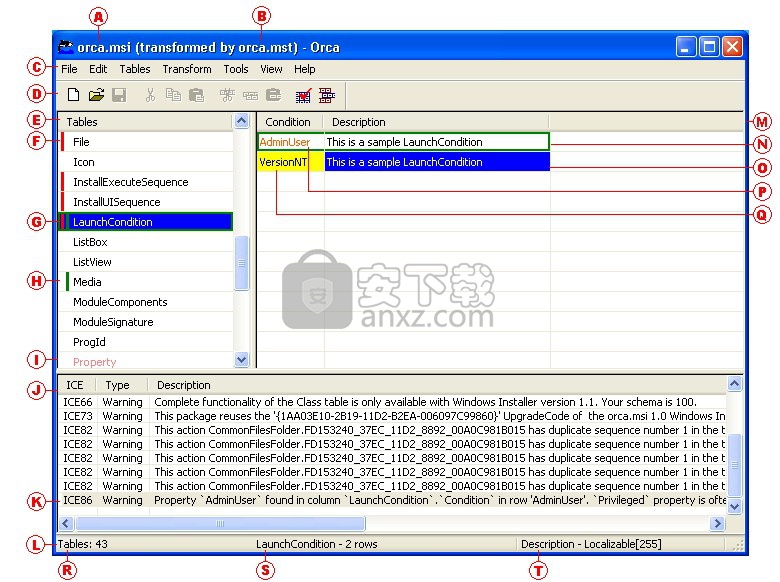Click the horizontal scrollbar thumb in the validation pane
This screenshot has width=780, height=582.
point(220,523)
